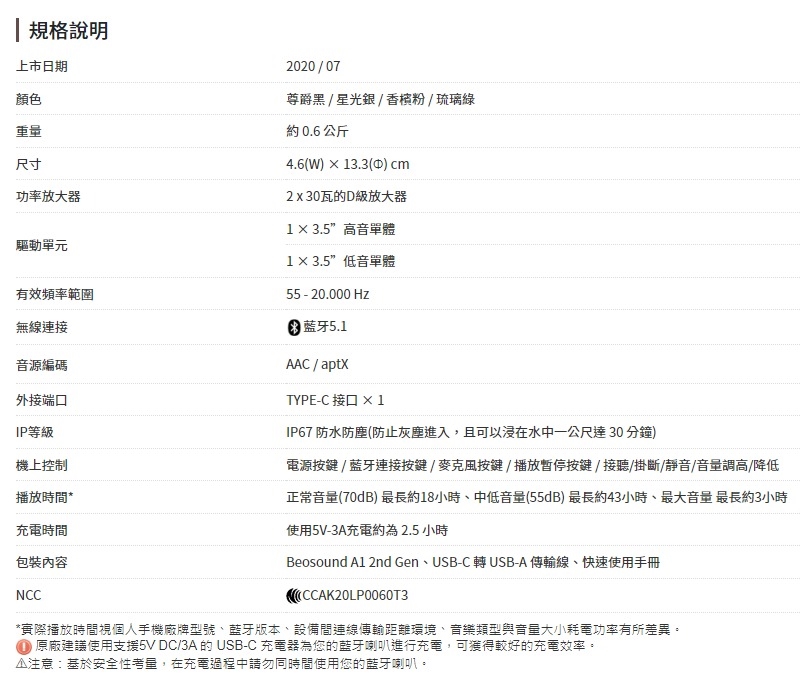
Task: Click the red exclamation warning icon
Action: coord(24,646)
